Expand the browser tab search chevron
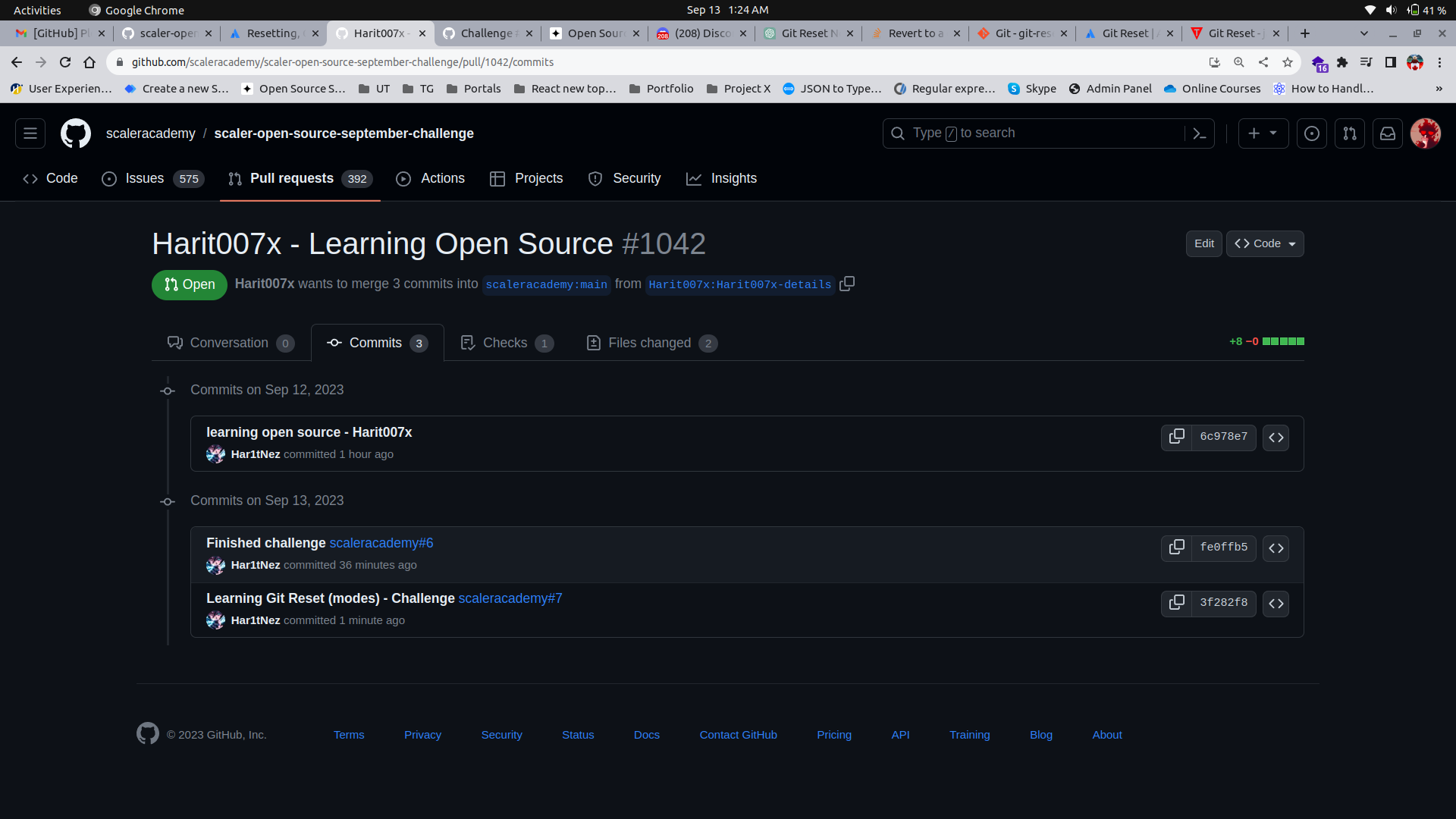Screen dimensions: 1456x819 (1365, 33)
